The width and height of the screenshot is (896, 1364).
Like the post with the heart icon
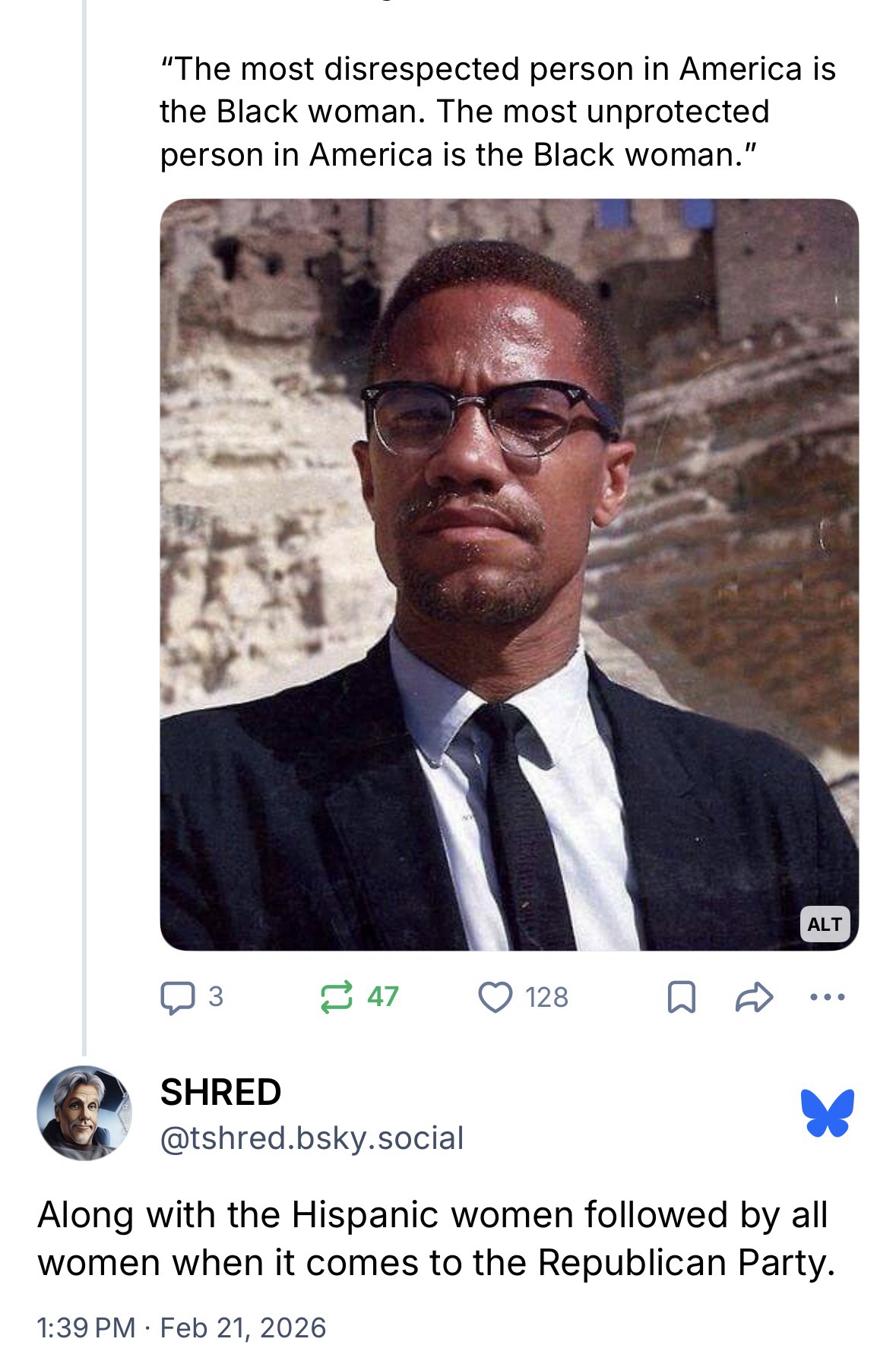tap(495, 997)
